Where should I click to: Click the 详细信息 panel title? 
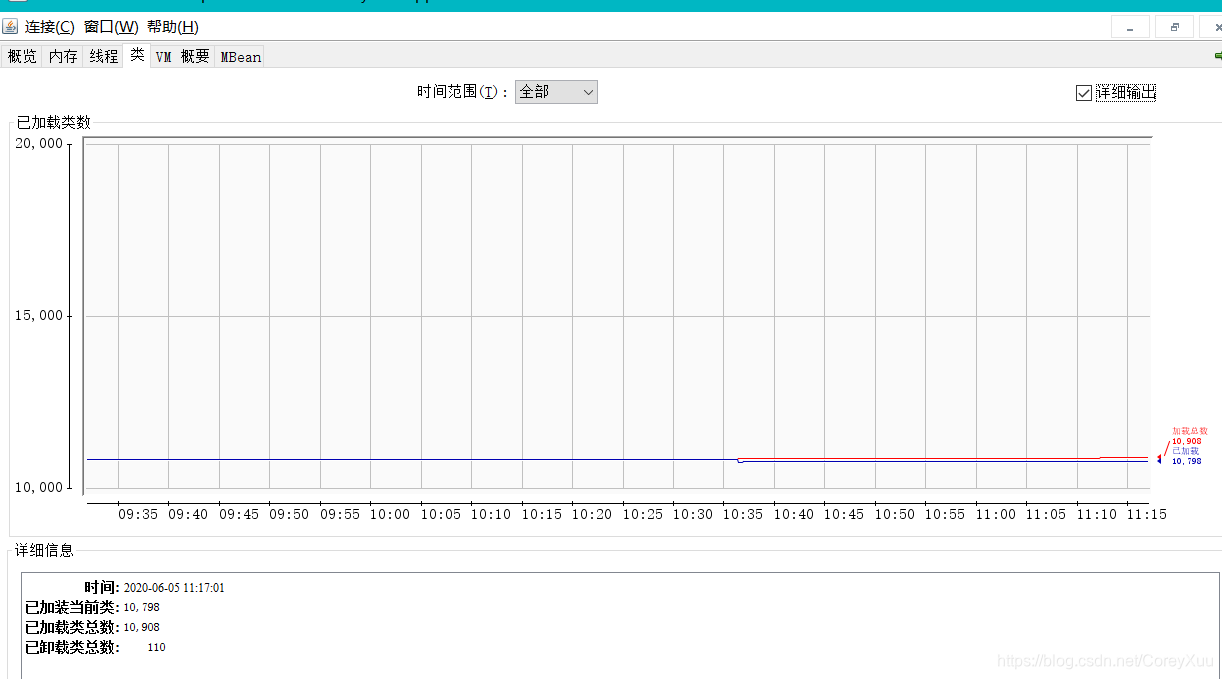[x=44, y=550]
